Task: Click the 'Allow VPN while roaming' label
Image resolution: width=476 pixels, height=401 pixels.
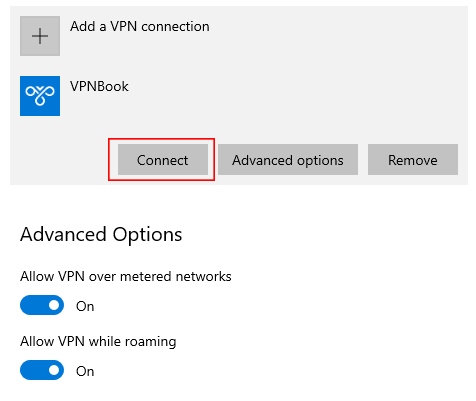Action: tap(98, 342)
